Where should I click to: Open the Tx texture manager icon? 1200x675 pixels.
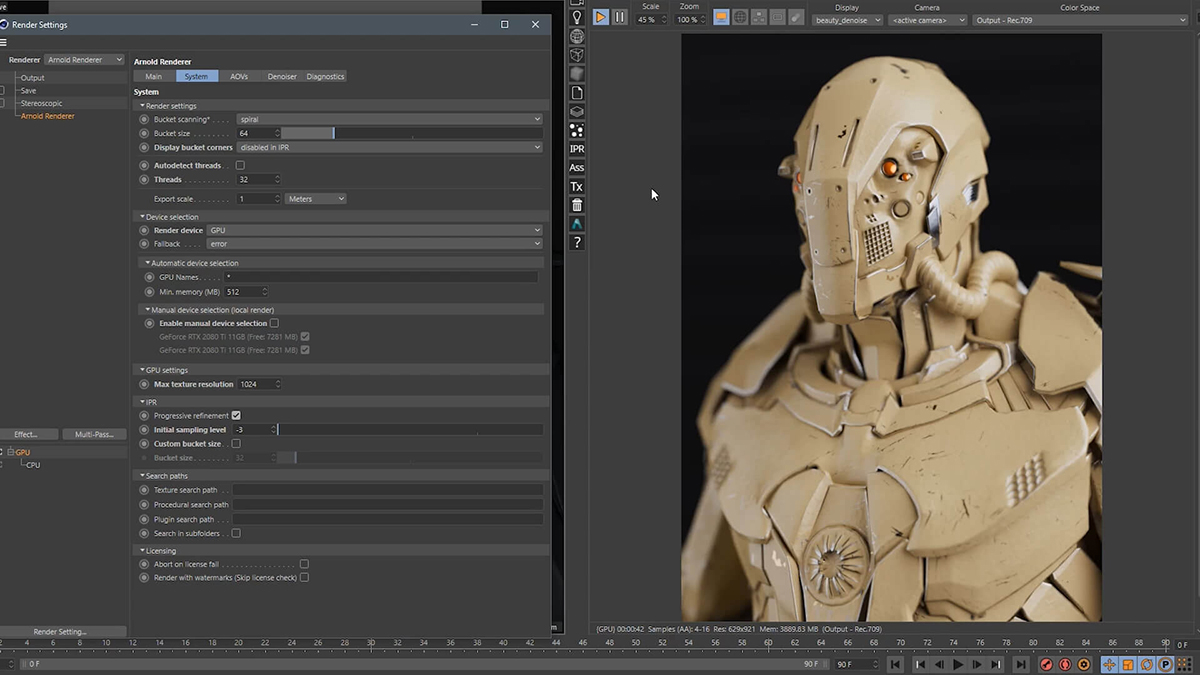(x=577, y=187)
